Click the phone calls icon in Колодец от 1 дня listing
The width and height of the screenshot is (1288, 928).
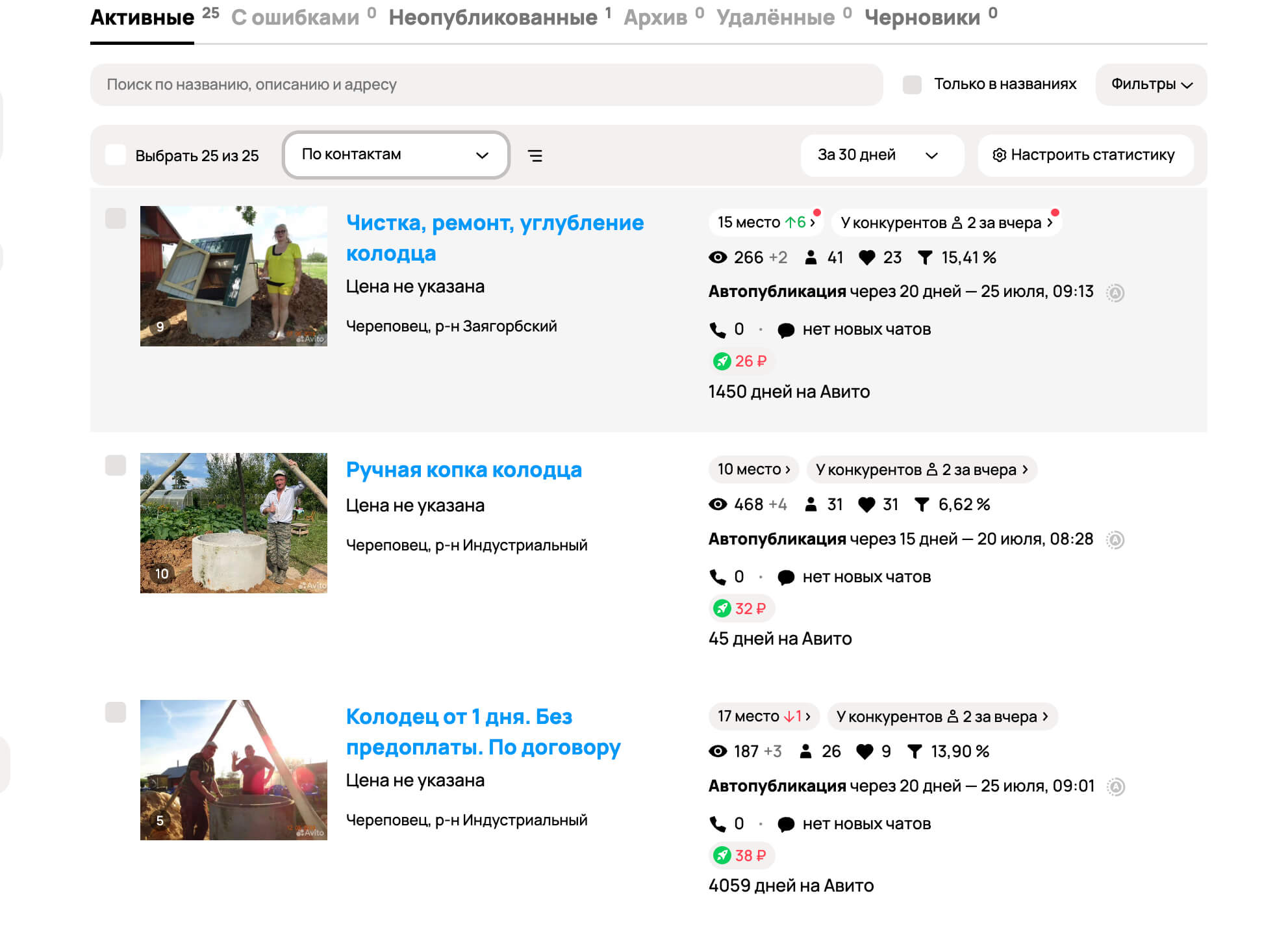point(718,824)
